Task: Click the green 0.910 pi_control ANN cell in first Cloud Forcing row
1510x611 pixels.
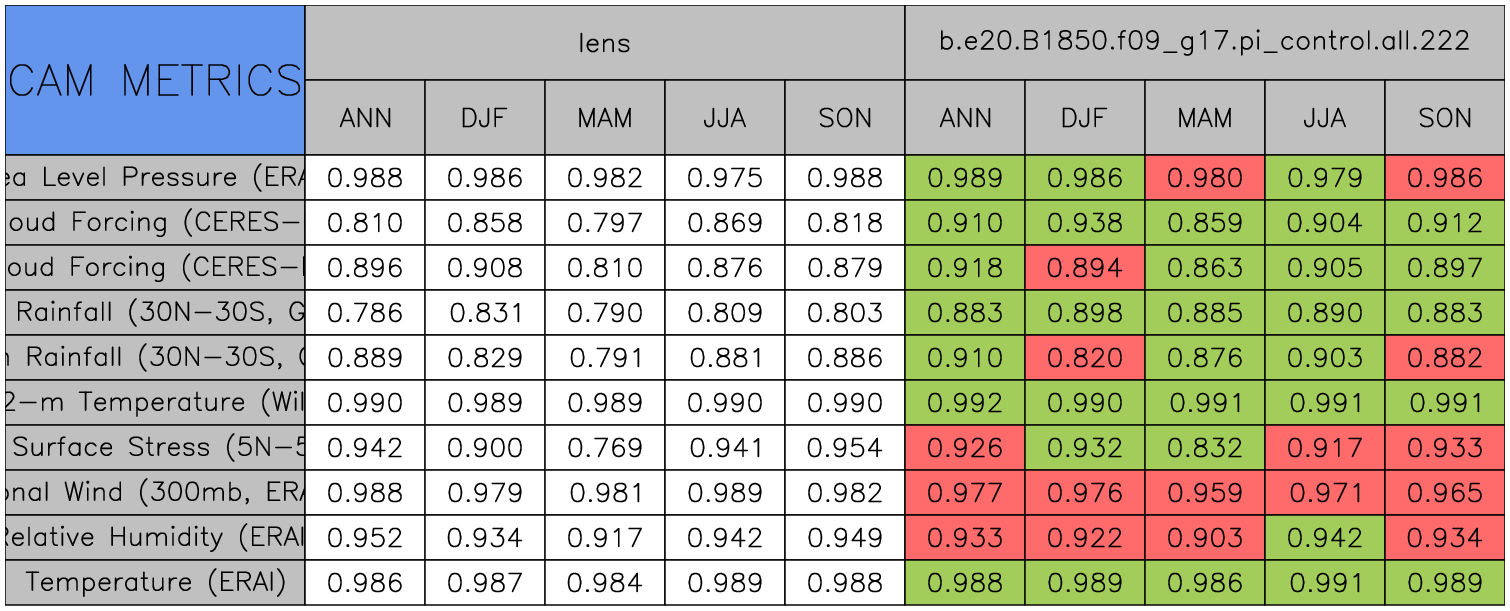Action: click(x=964, y=223)
